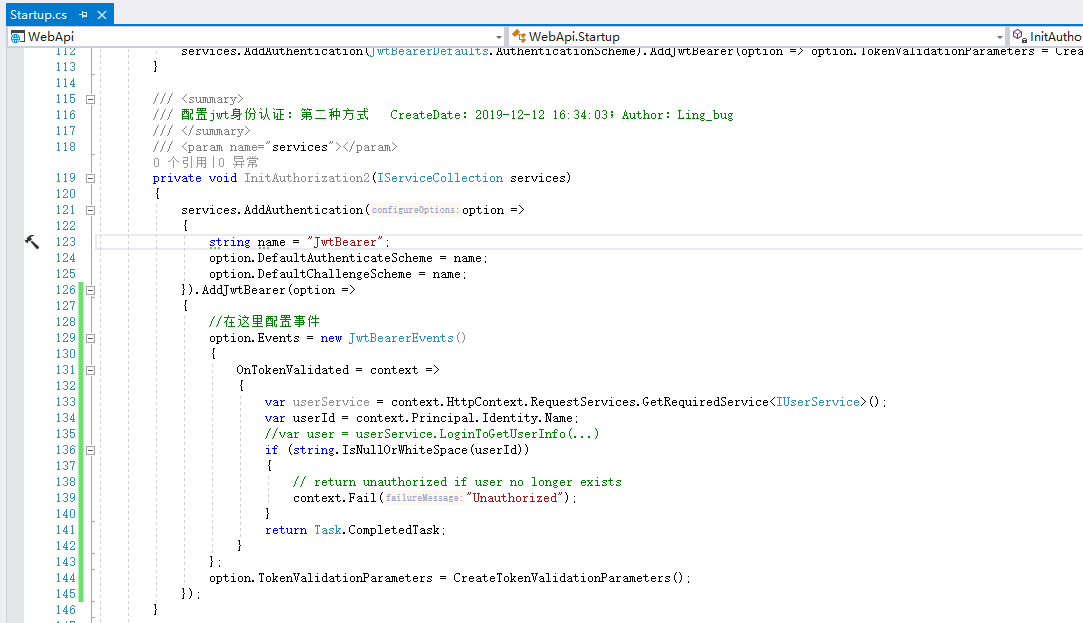Click the "Unauthorized" string literal
The width and height of the screenshot is (1083, 623).
(515, 498)
